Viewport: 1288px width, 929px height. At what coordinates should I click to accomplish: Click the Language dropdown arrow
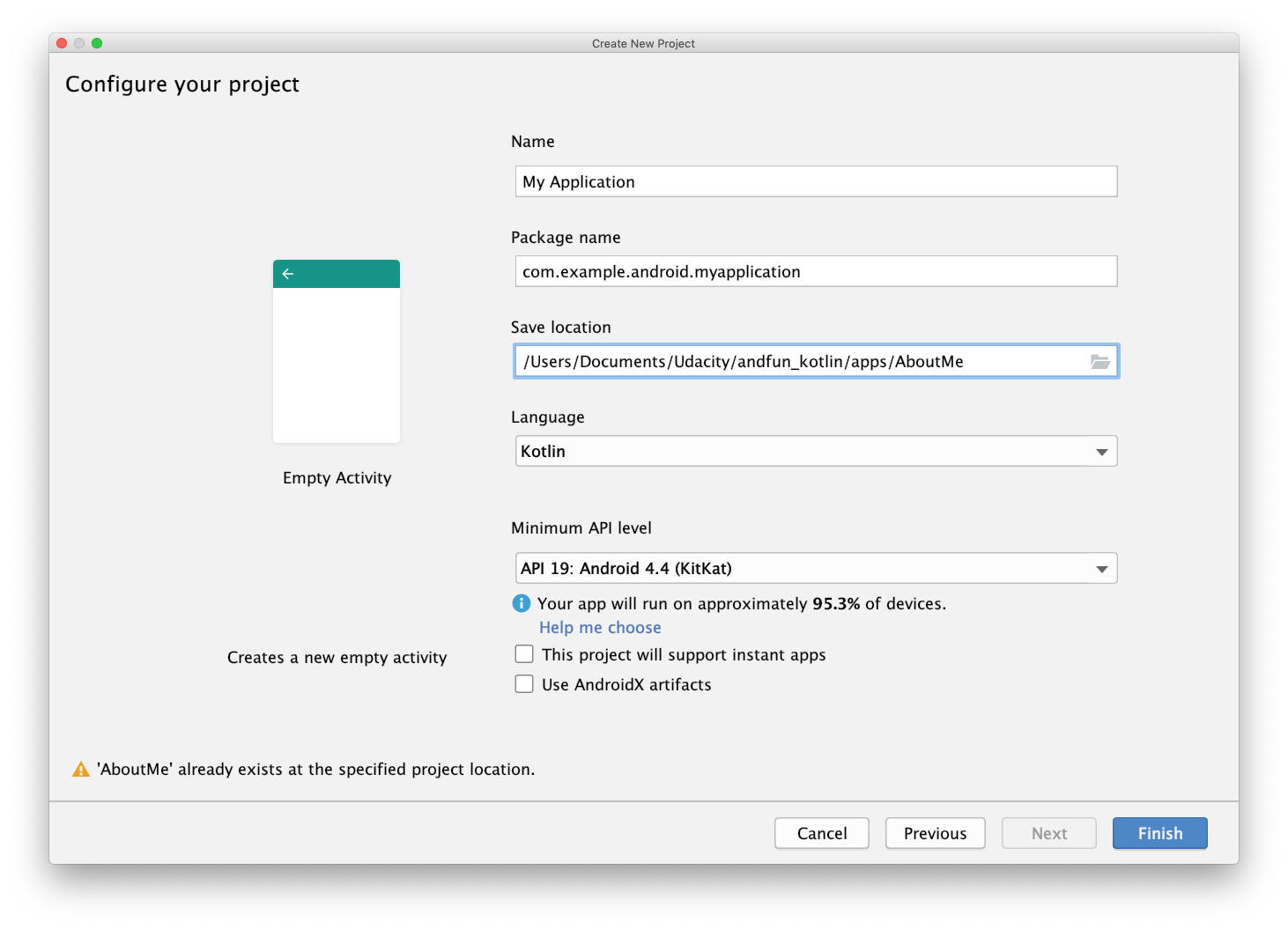point(1101,452)
